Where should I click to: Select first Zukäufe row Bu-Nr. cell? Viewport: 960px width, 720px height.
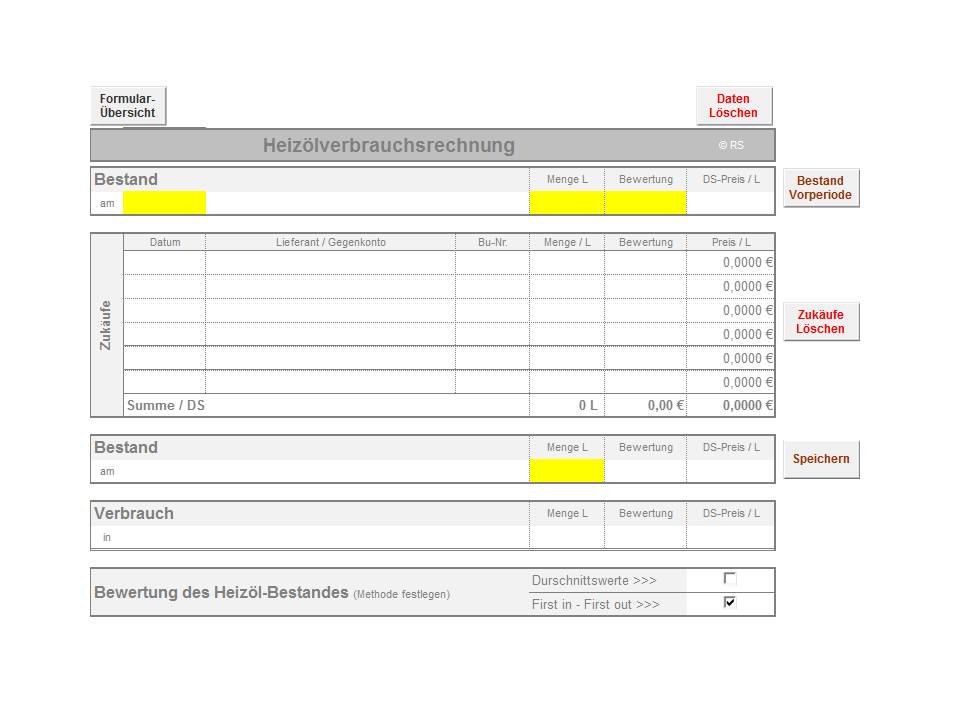[x=492, y=263]
